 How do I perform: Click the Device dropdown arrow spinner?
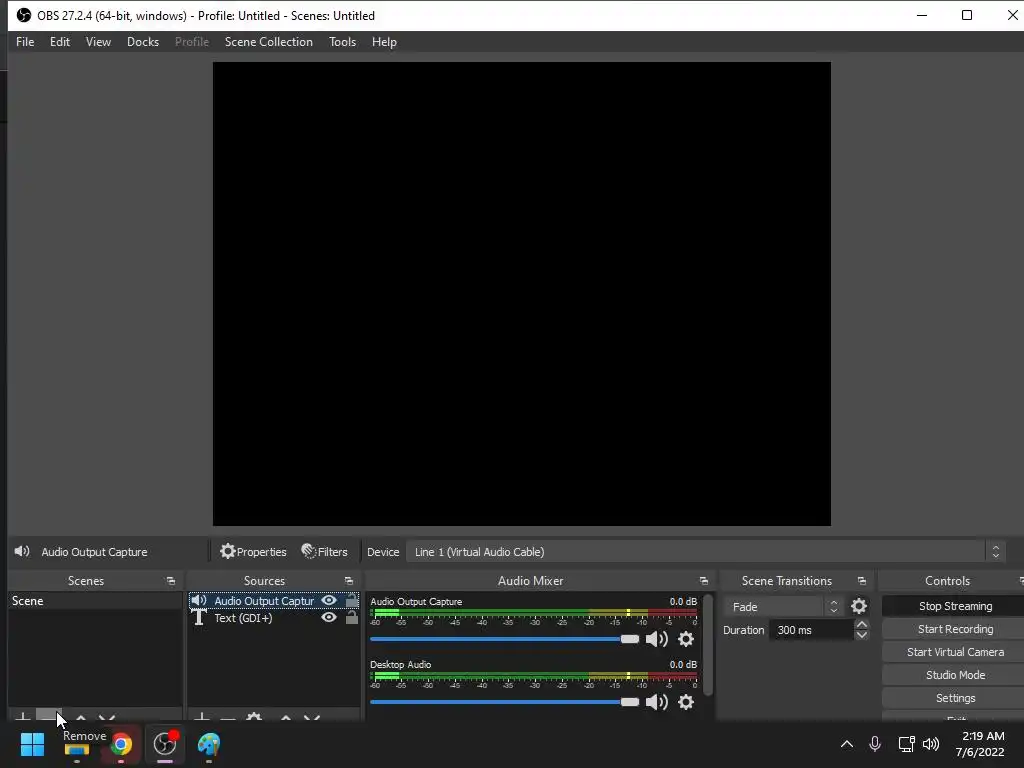click(995, 552)
